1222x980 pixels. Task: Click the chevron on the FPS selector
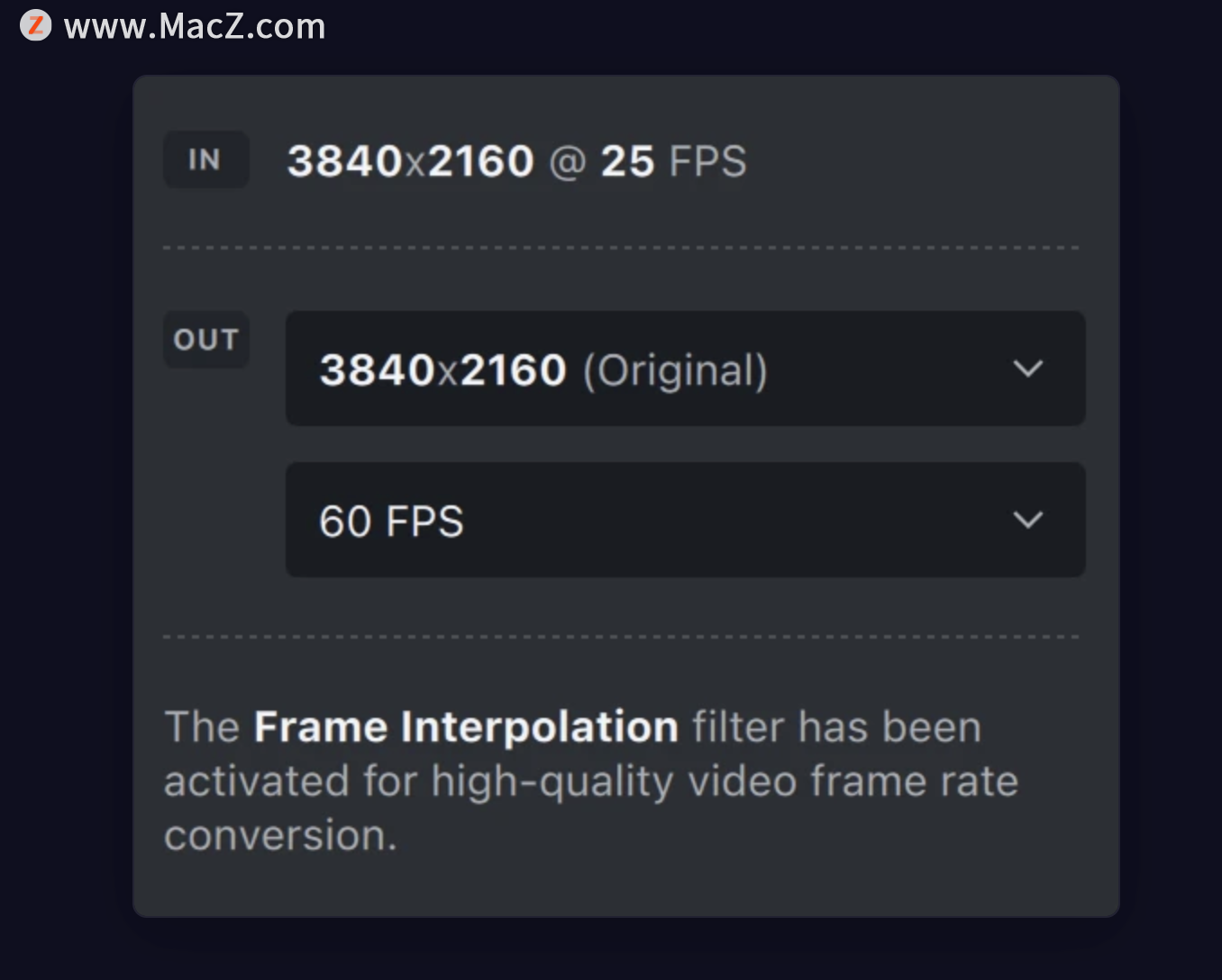[1029, 521]
